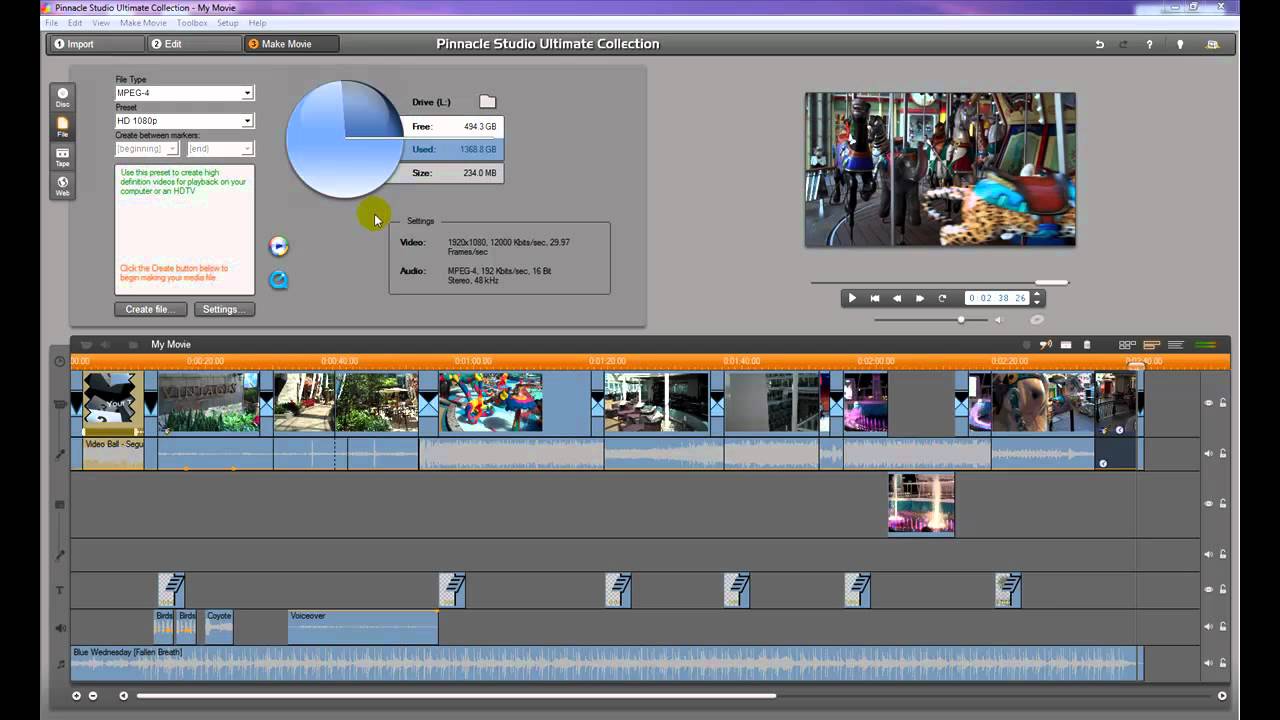This screenshot has height=720, width=1280.
Task: Select the fountain clip on overlay track
Action: [x=921, y=504]
